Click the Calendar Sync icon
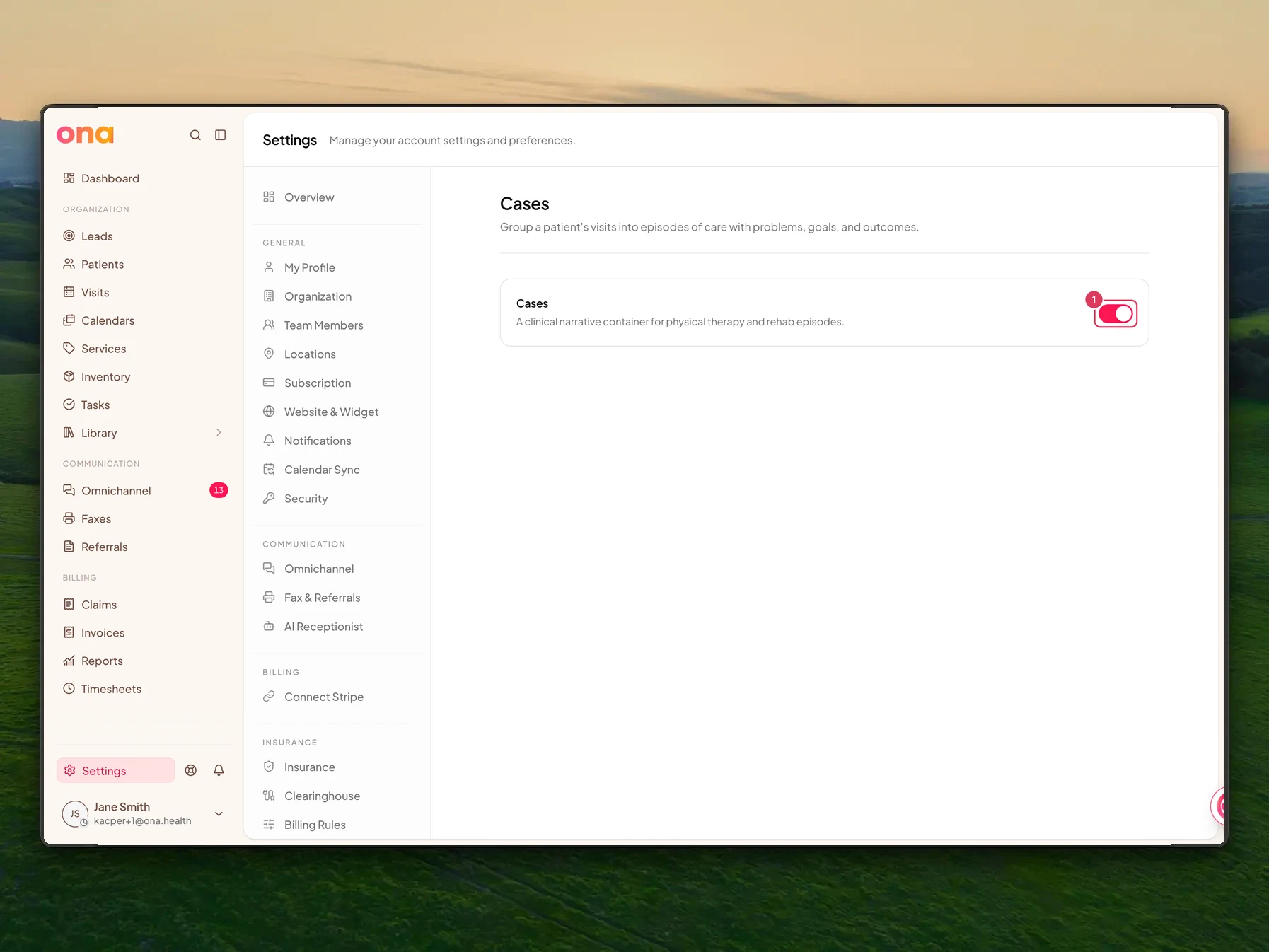The height and width of the screenshot is (952, 1269). click(x=269, y=470)
